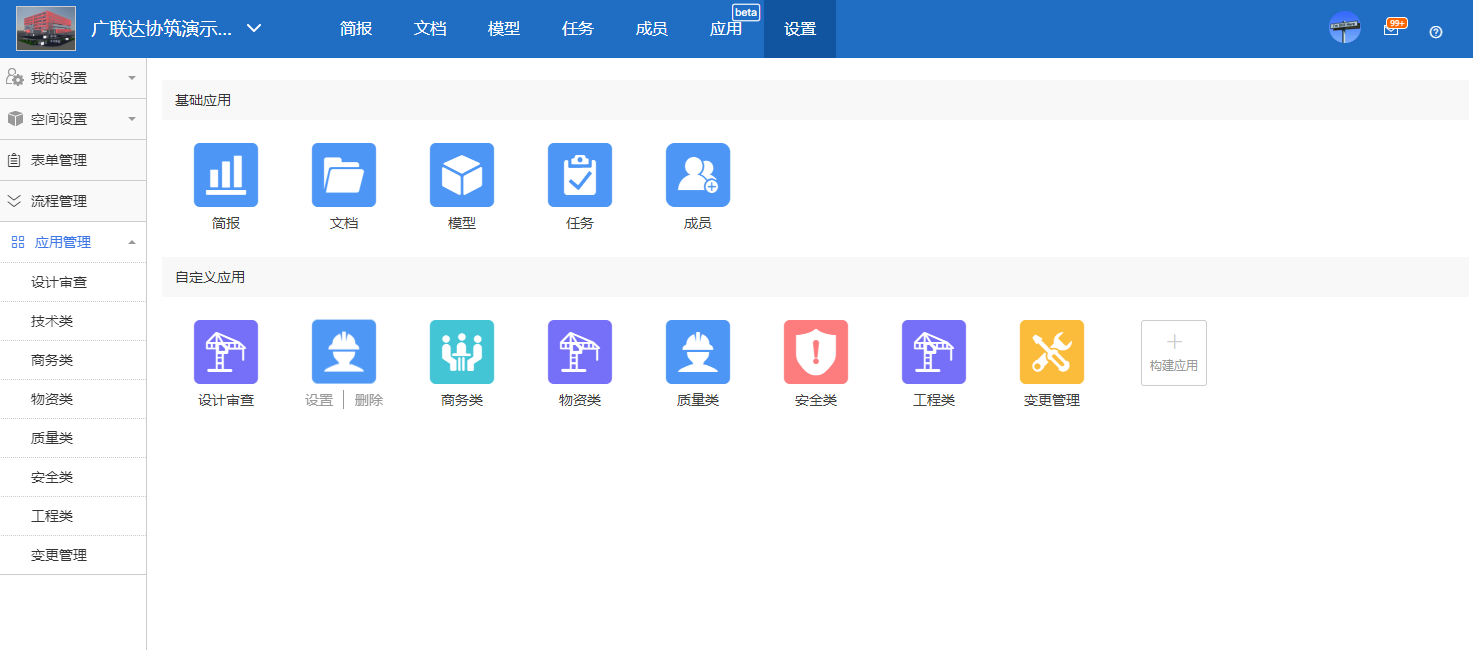This screenshot has width=1473, height=650.
Task: Open the 99+ notifications icon
Action: tap(1393, 28)
